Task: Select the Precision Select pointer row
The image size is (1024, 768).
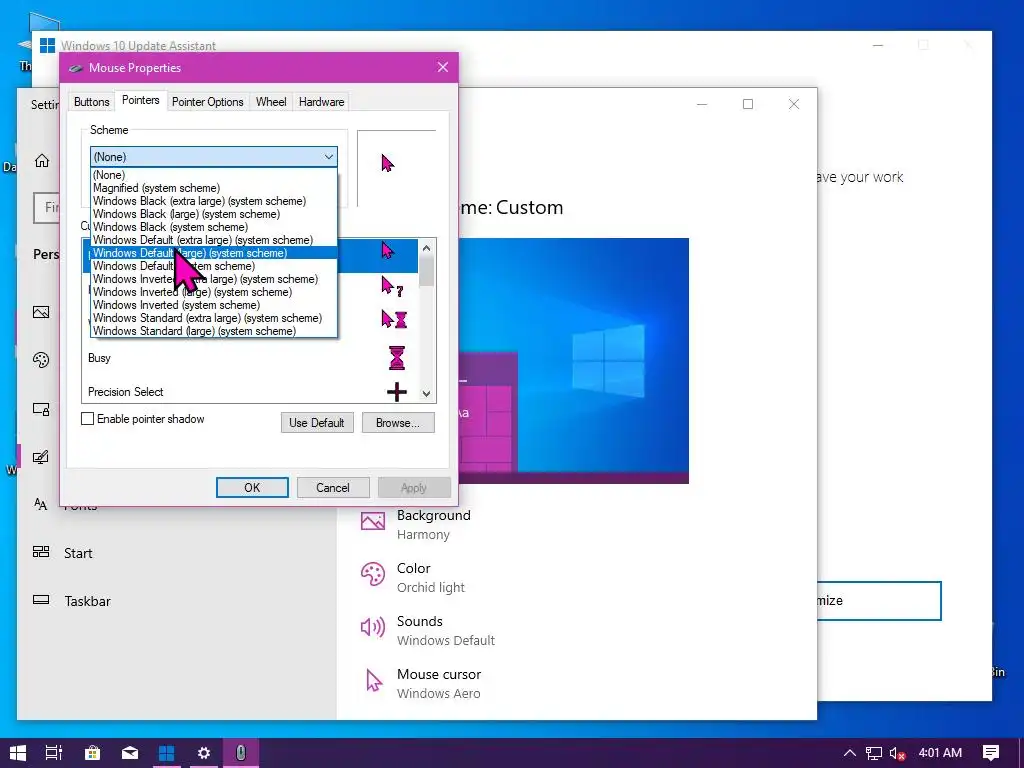Action: [x=251, y=392]
